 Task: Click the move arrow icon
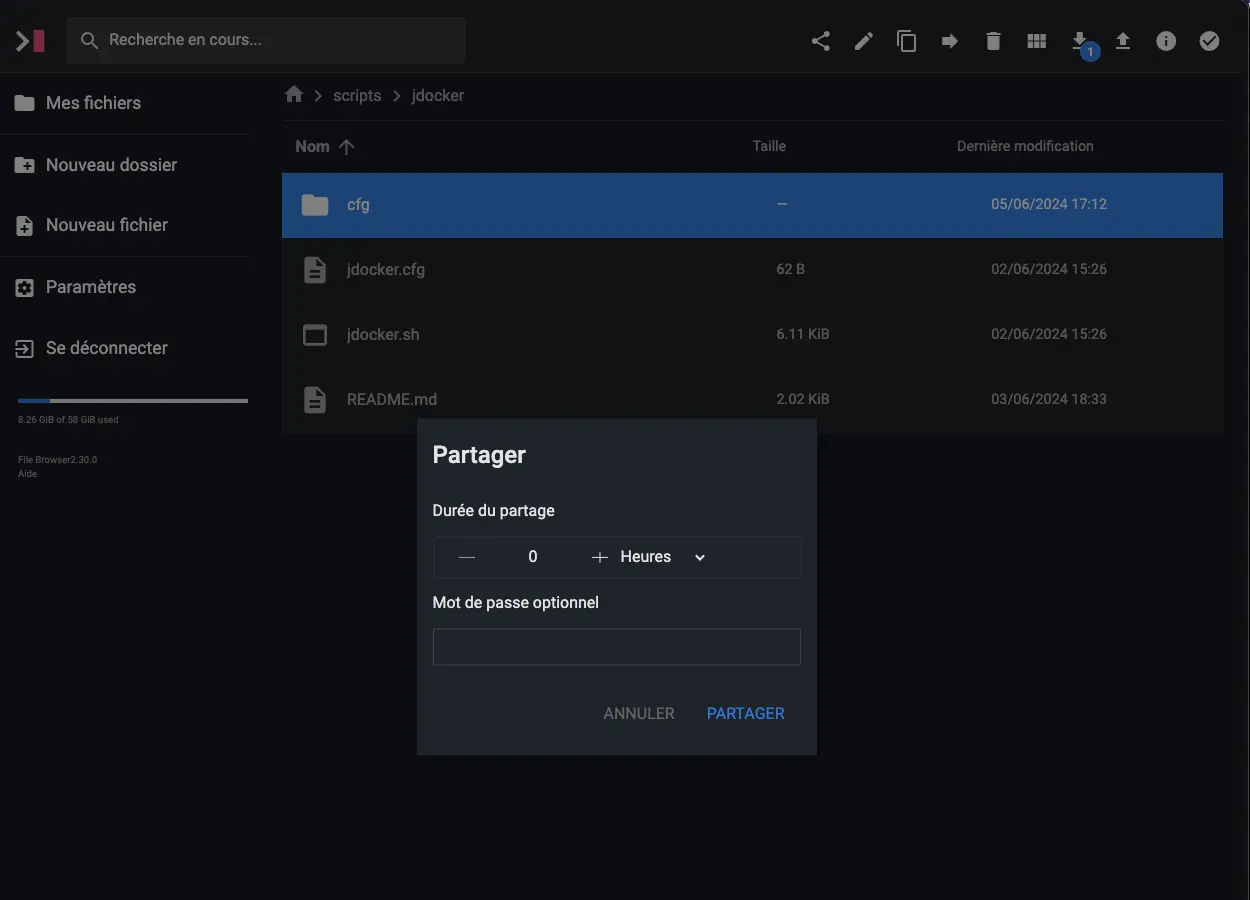(x=950, y=41)
